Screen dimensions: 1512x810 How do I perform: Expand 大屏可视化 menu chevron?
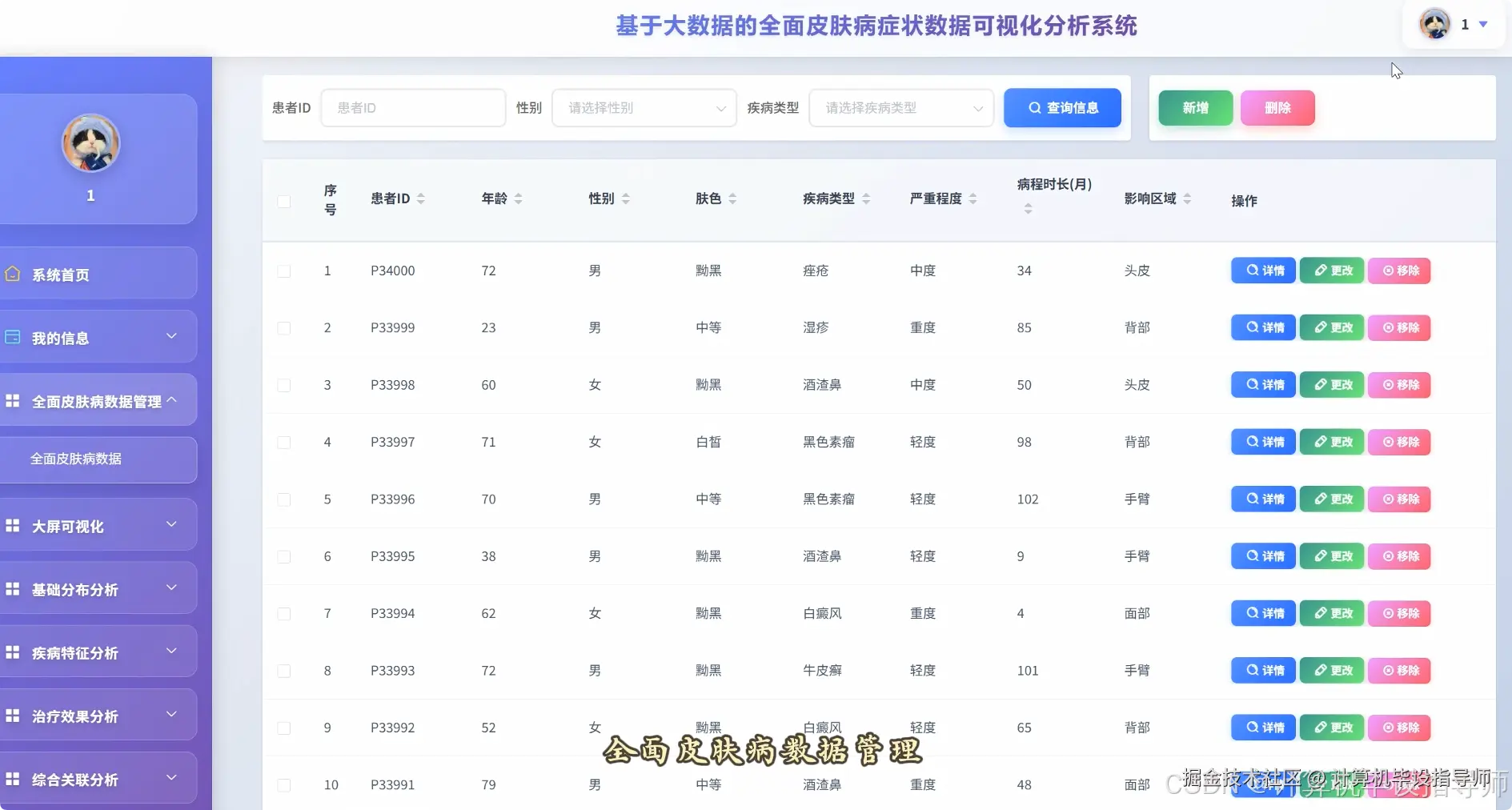point(171,524)
